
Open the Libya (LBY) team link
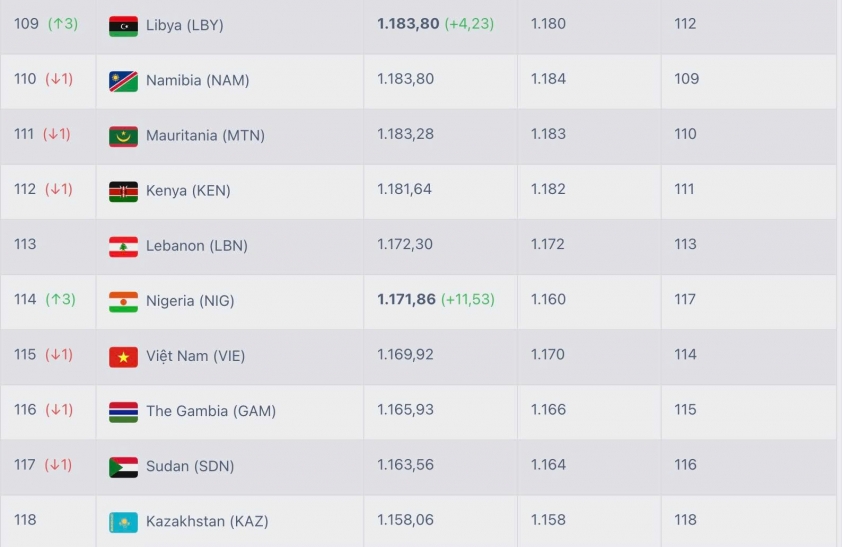(x=184, y=25)
